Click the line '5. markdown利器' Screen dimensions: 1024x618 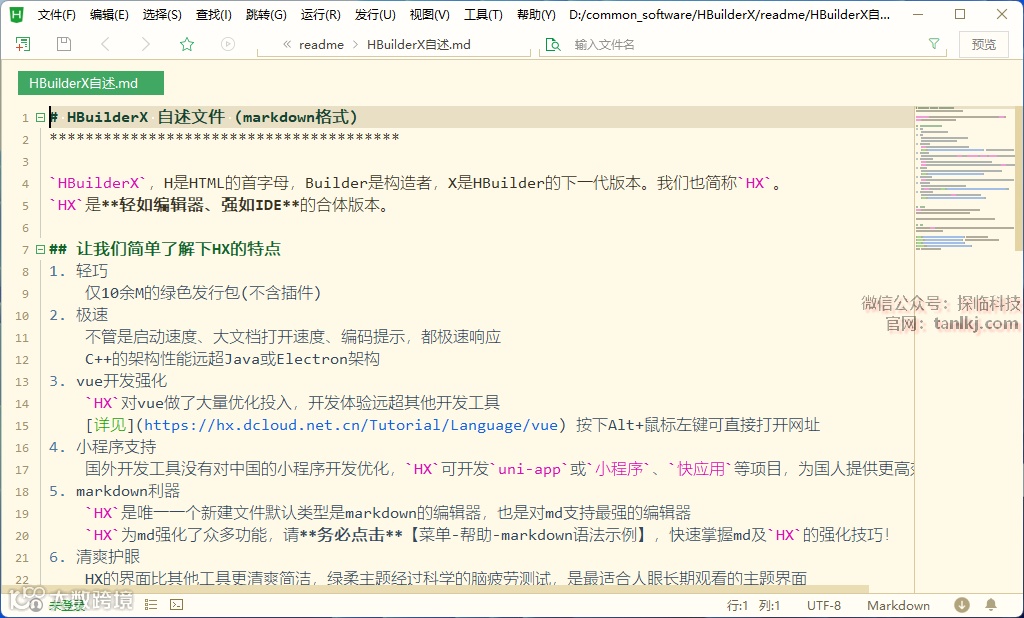(x=114, y=491)
